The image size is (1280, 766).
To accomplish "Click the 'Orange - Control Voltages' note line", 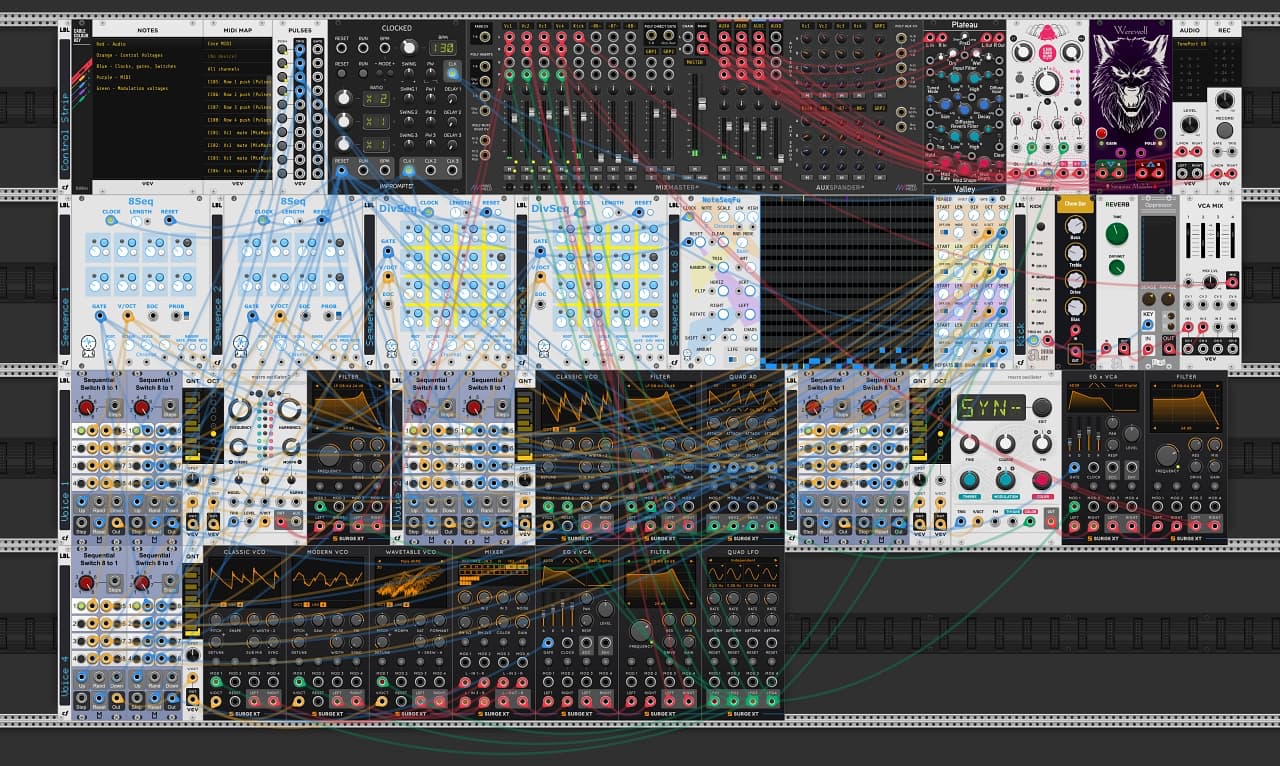I will point(130,55).
